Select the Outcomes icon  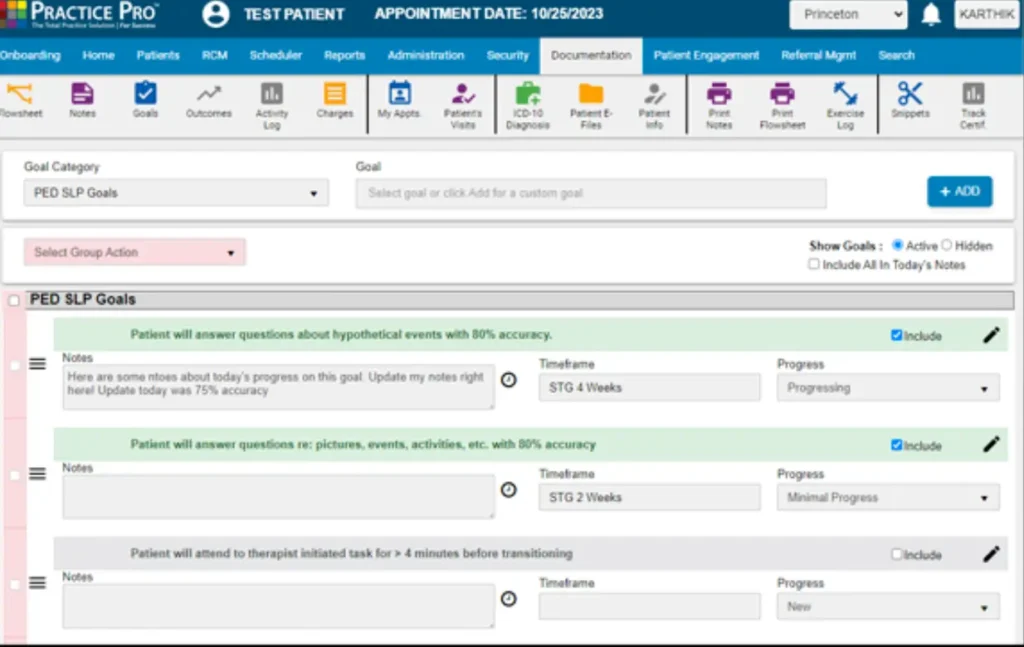point(208,103)
